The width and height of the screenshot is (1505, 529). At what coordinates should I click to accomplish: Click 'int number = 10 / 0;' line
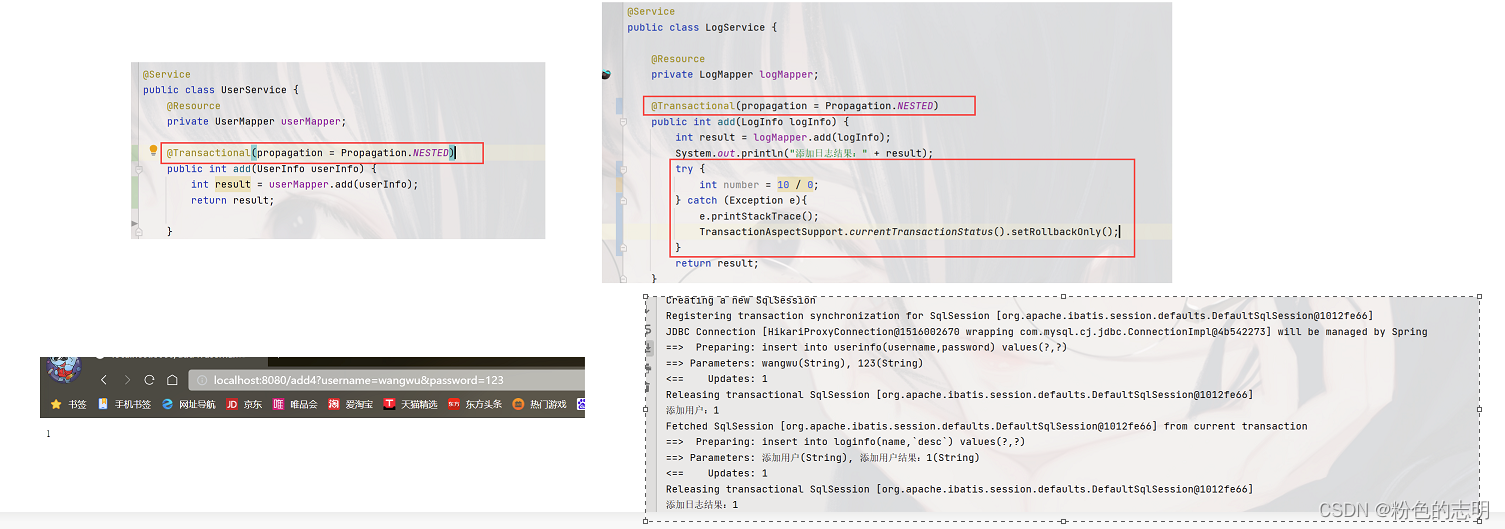click(758, 185)
